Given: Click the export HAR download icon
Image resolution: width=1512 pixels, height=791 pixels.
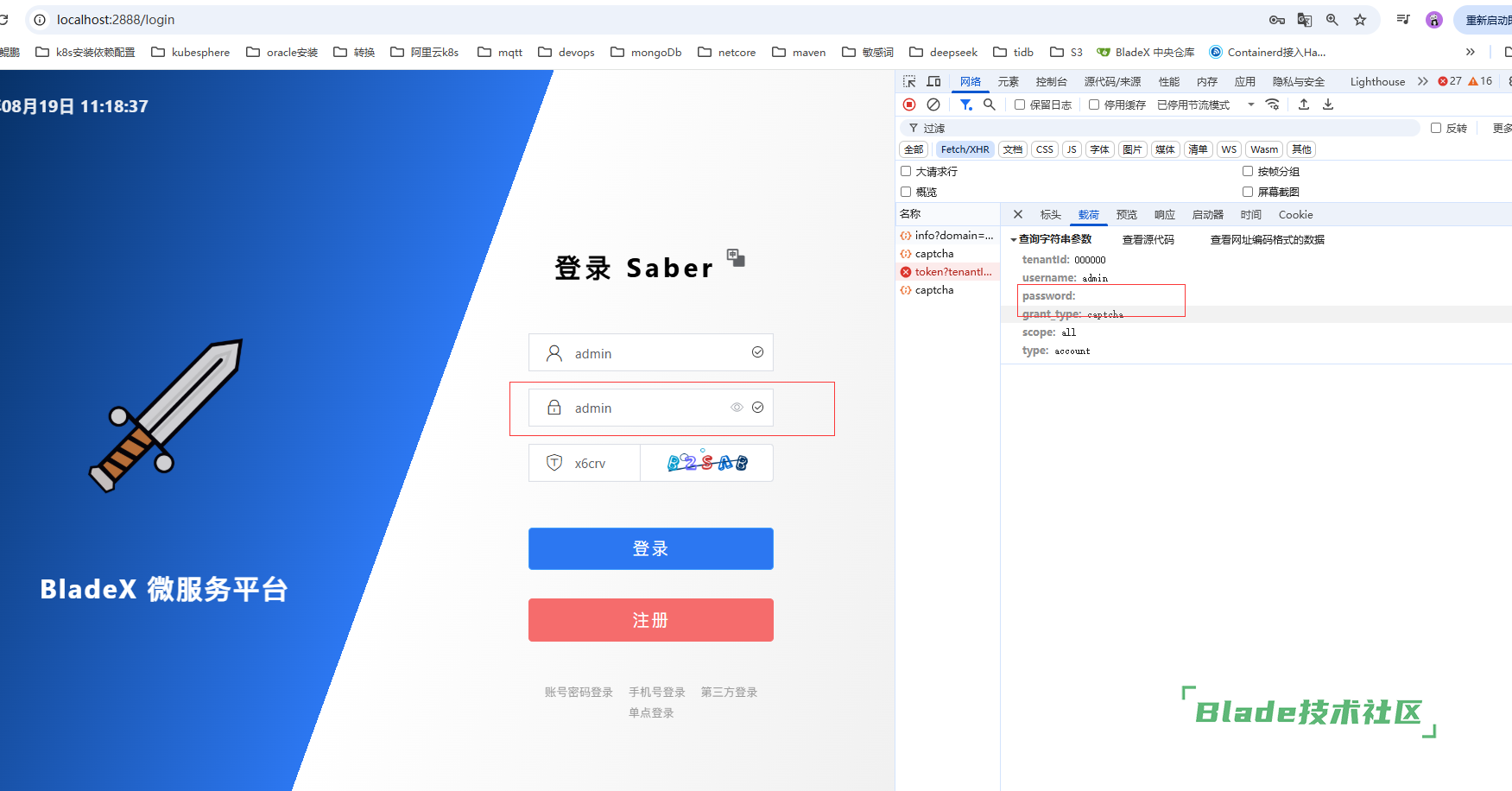Looking at the screenshot, I should pyautogui.click(x=1328, y=104).
